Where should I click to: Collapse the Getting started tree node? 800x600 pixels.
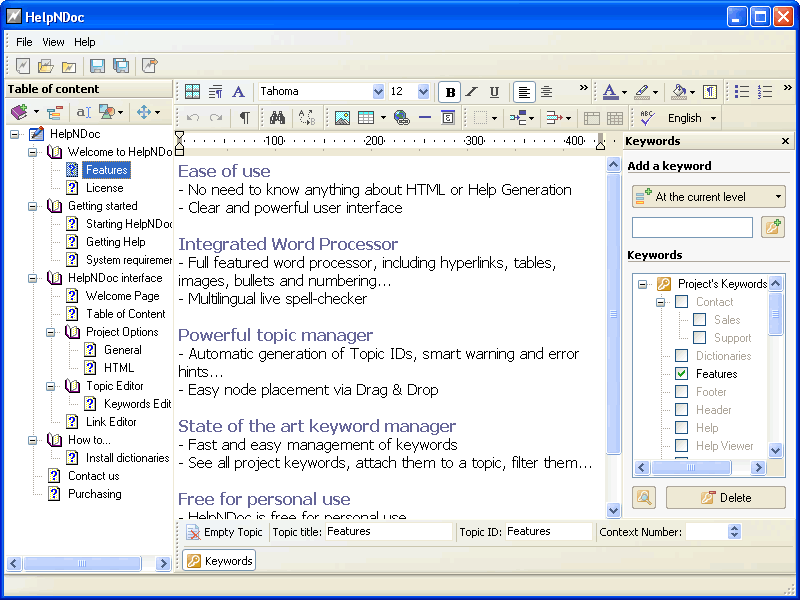(33, 206)
